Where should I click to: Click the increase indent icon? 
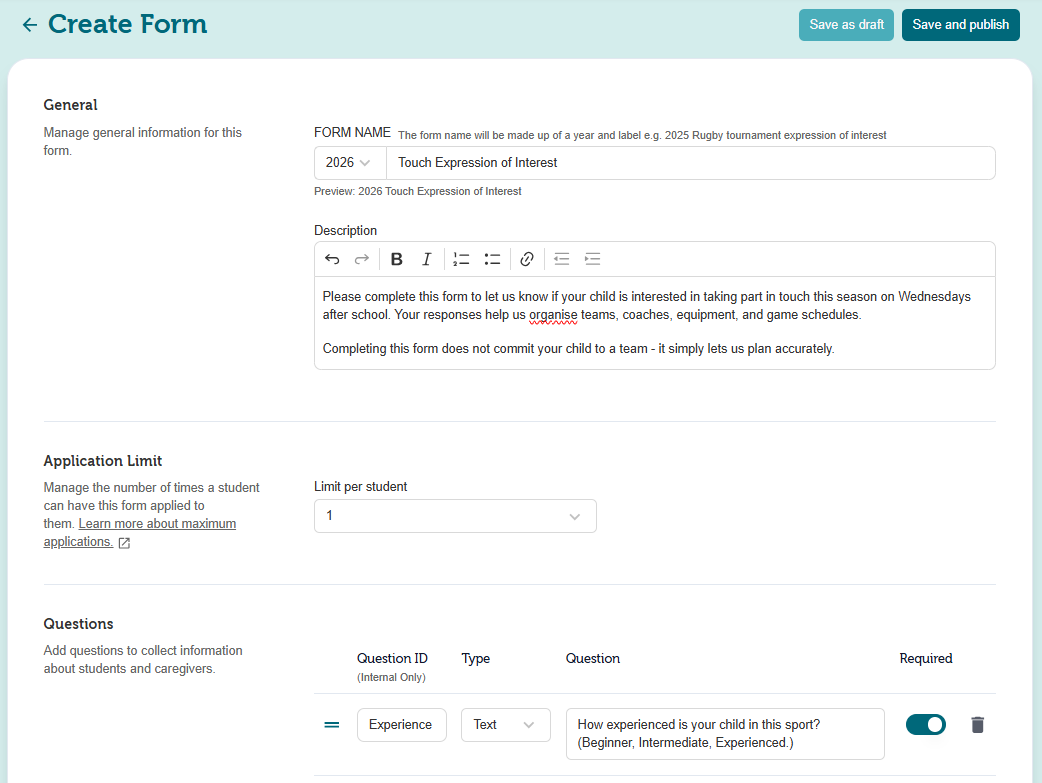[592, 259]
